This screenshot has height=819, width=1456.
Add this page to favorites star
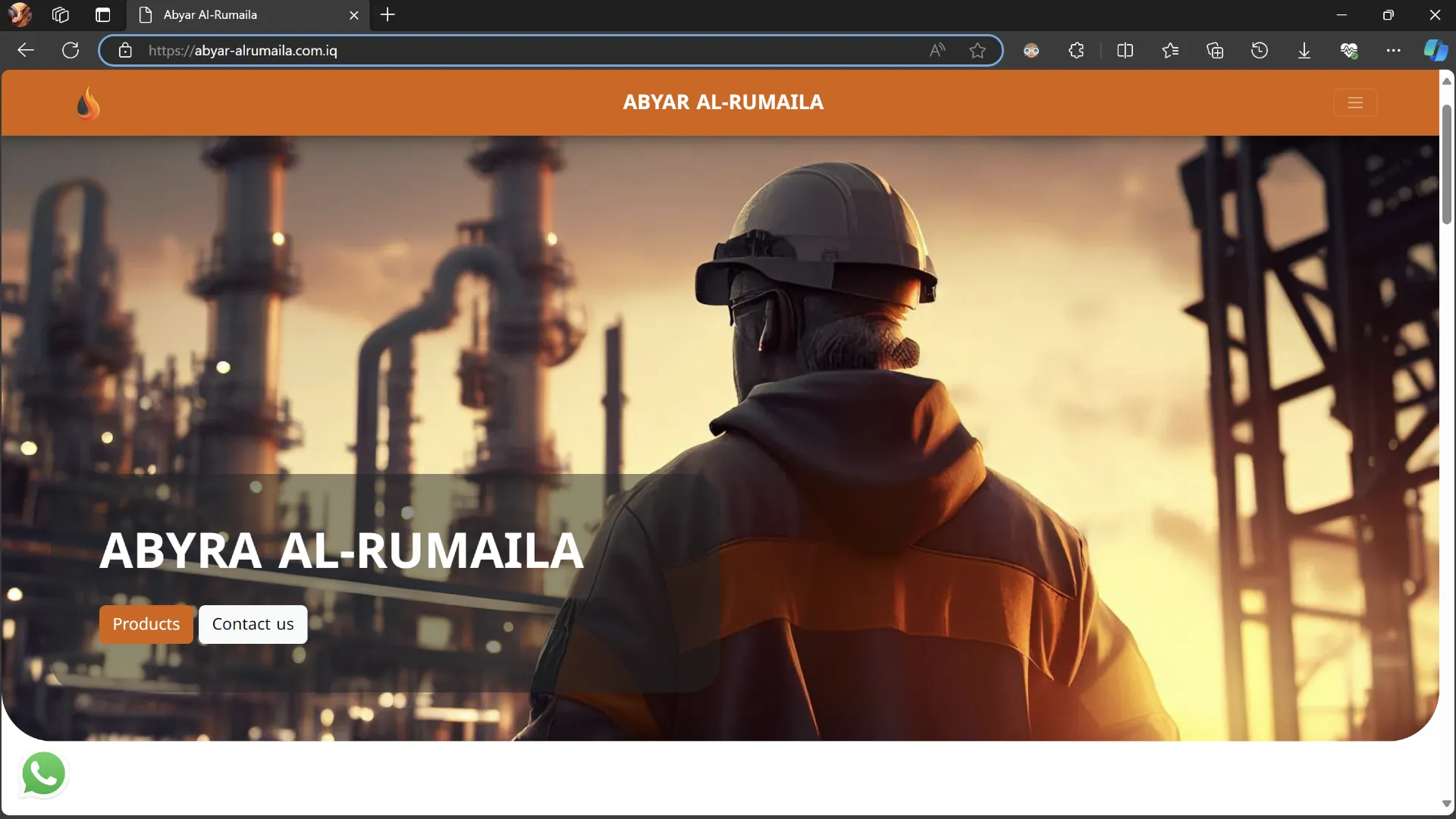point(977,51)
